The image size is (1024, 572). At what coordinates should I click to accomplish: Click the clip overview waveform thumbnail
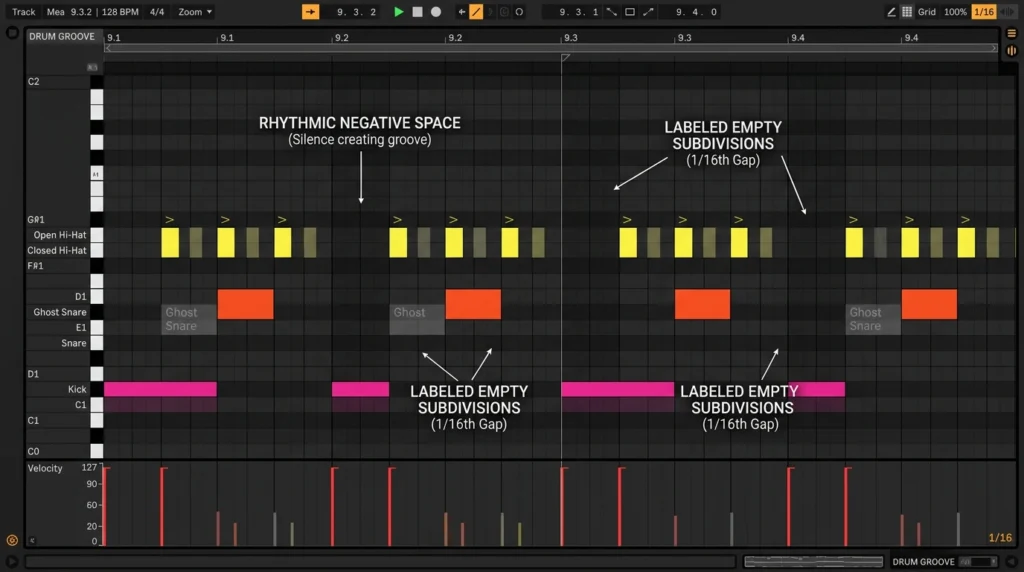tap(813, 561)
